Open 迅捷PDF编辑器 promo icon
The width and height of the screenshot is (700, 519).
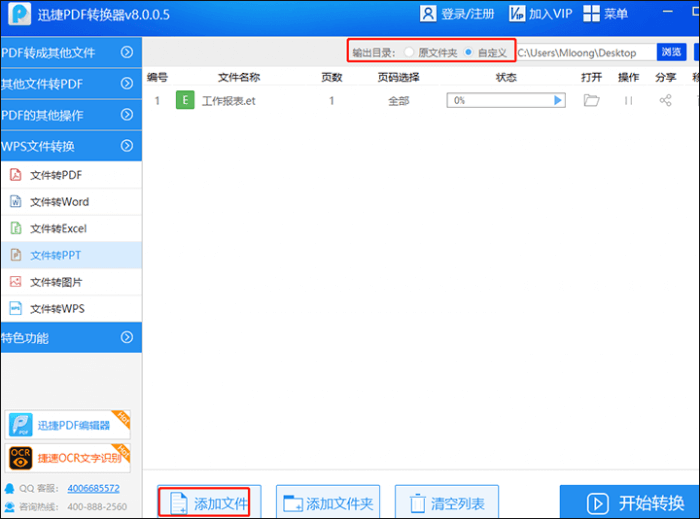[x=21, y=425]
